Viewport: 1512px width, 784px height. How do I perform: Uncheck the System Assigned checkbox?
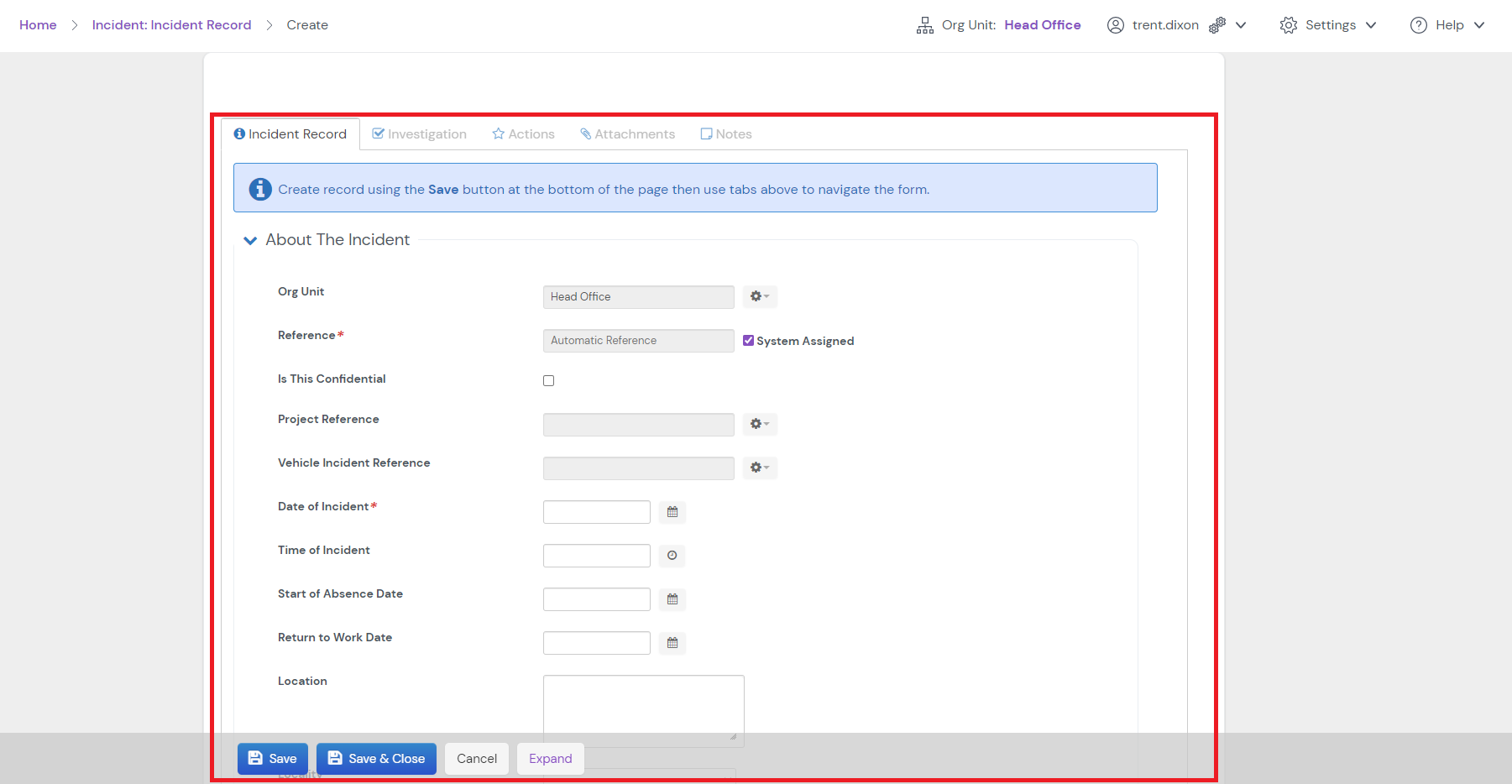[x=748, y=340]
